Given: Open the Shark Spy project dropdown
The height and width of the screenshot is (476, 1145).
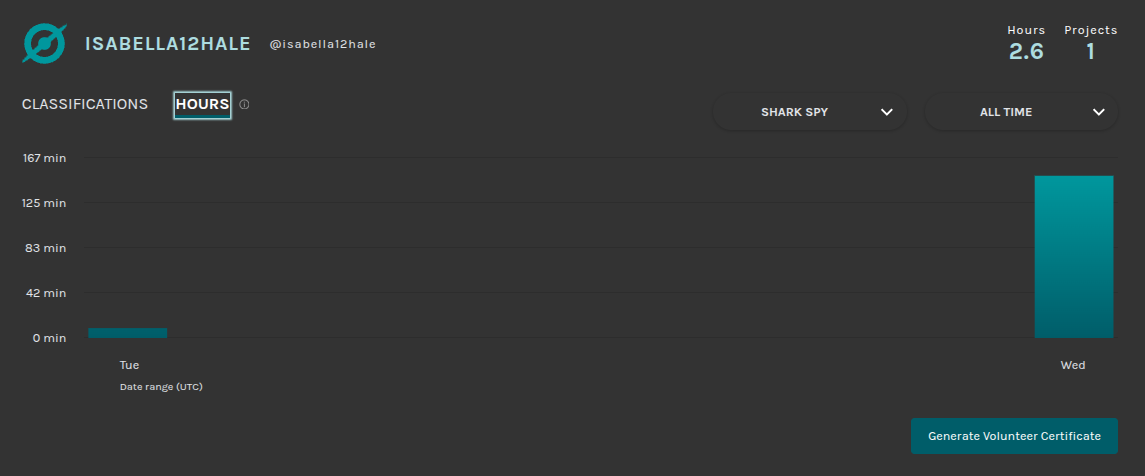Looking at the screenshot, I should [x=810, y=112].
